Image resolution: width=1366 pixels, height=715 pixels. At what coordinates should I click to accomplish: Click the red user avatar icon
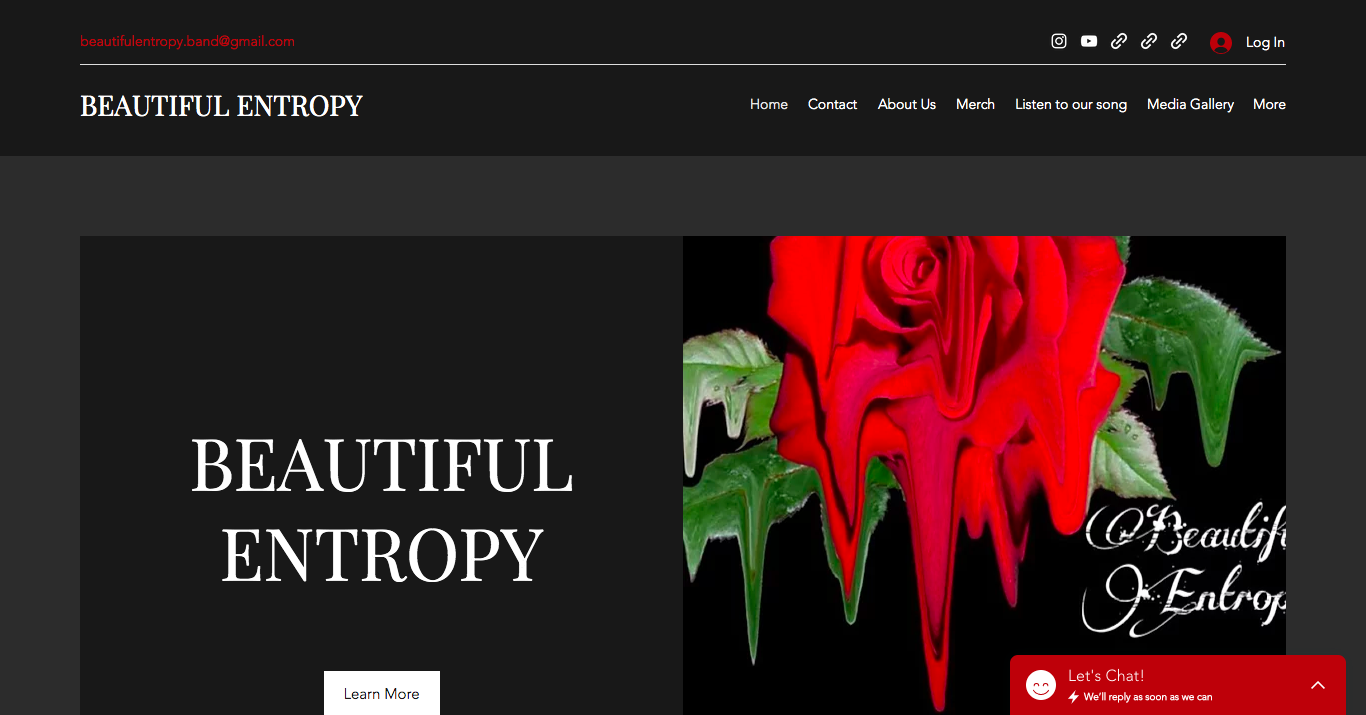tap(1221, 42)
